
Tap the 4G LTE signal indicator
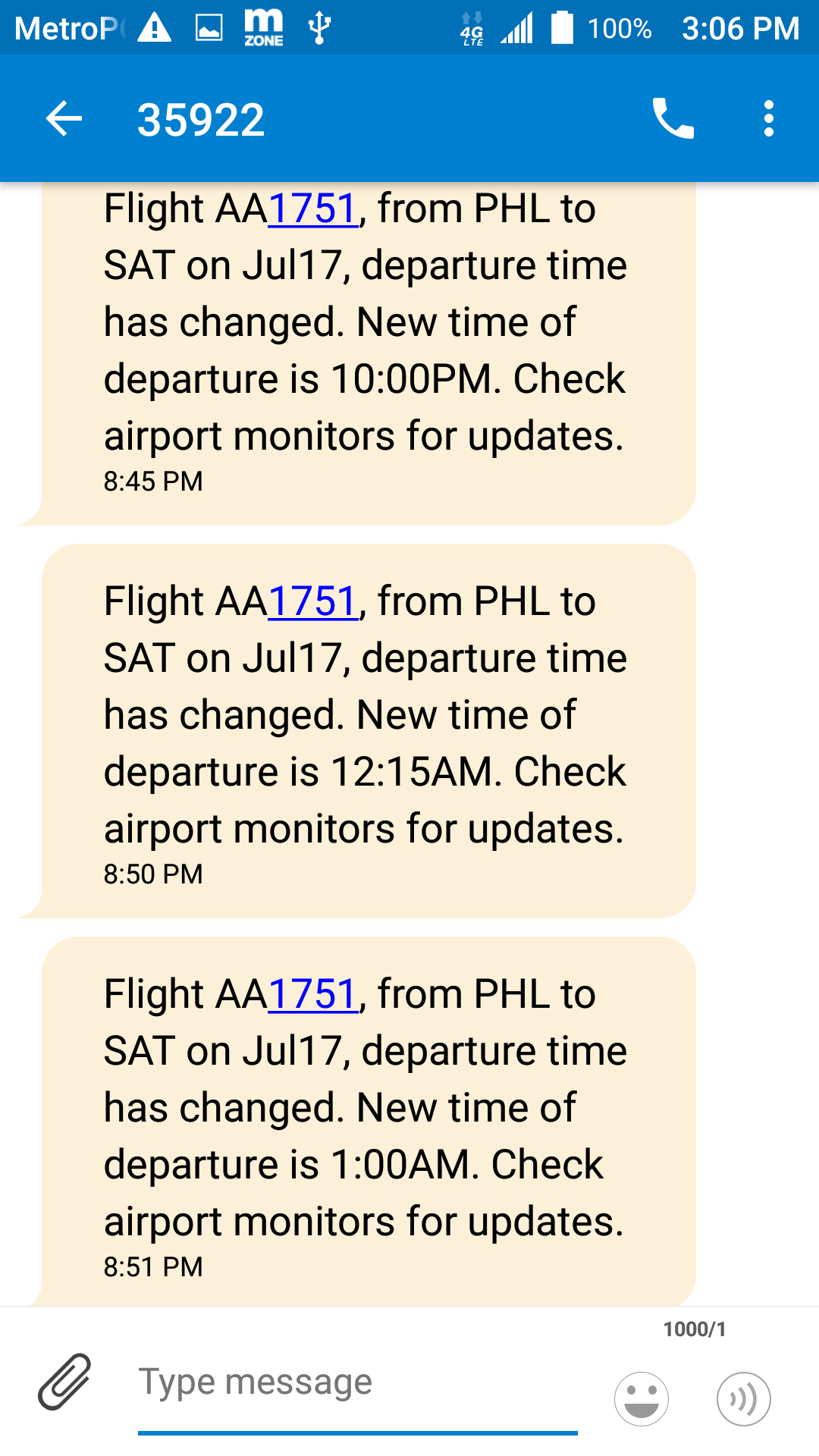coord(472,29)
